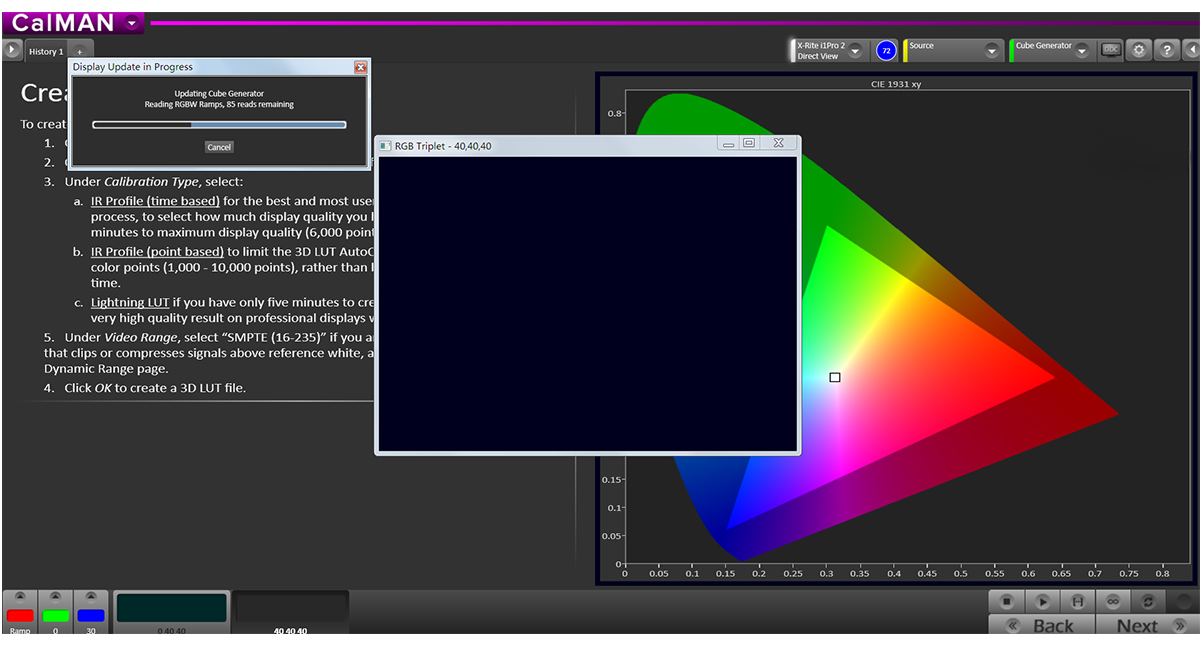Open the Cube Generator display dropdown
The width and height of the screenshot is (1201, 645).
[x=1084, y=51]
